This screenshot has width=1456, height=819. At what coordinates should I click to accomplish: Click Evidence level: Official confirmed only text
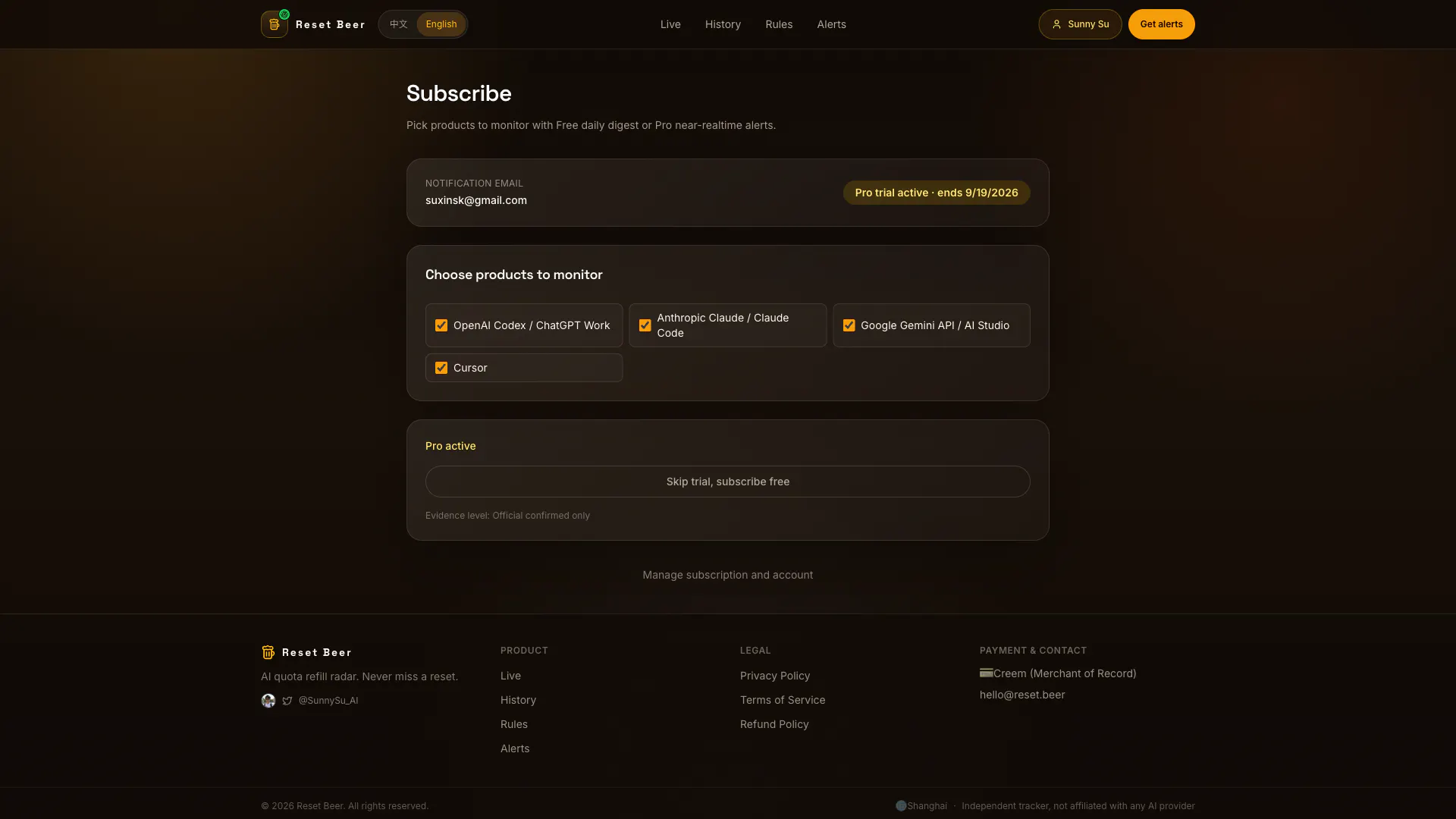(507, 516)
